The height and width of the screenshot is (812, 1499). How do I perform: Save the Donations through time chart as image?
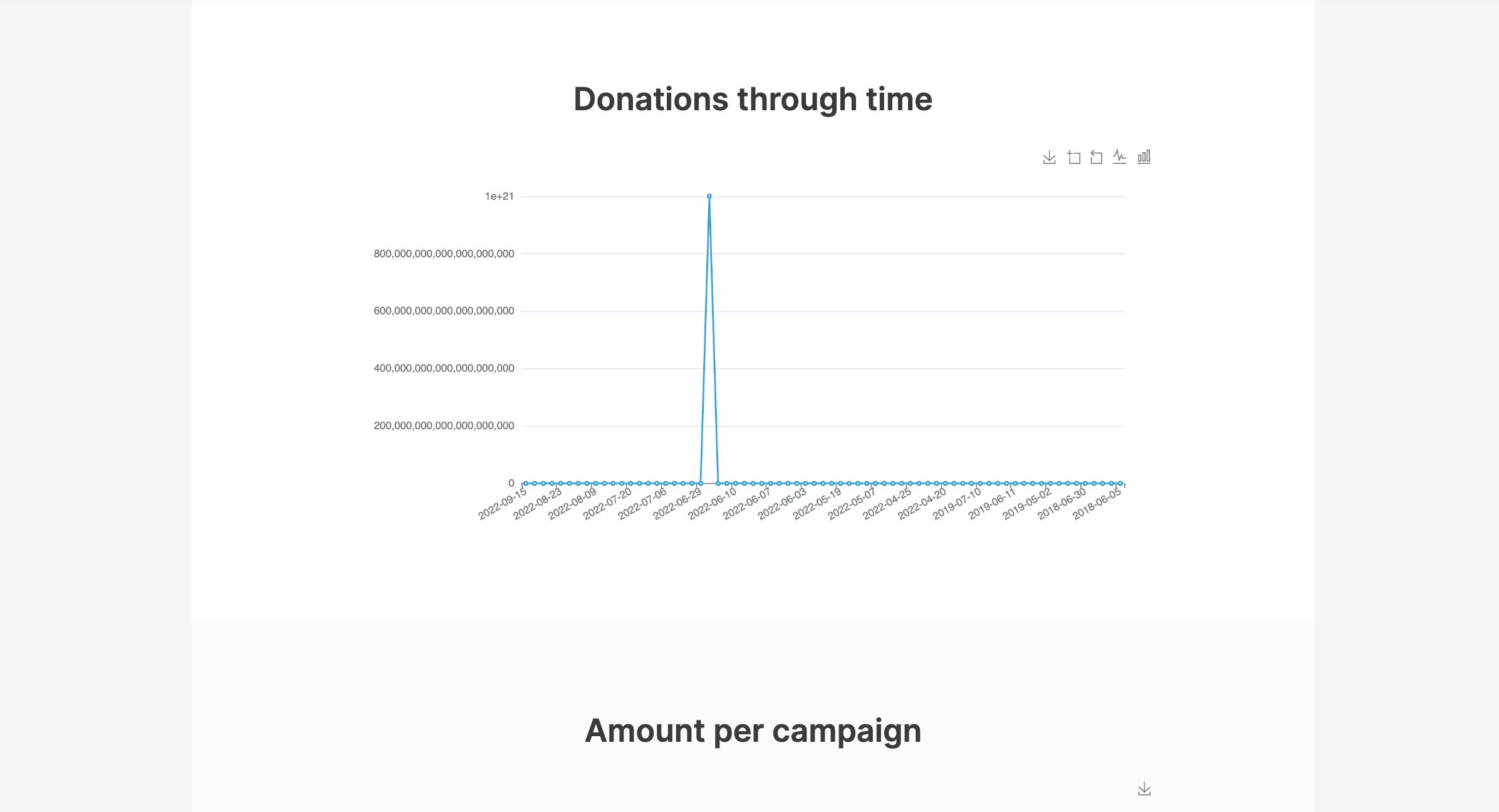1049,157
